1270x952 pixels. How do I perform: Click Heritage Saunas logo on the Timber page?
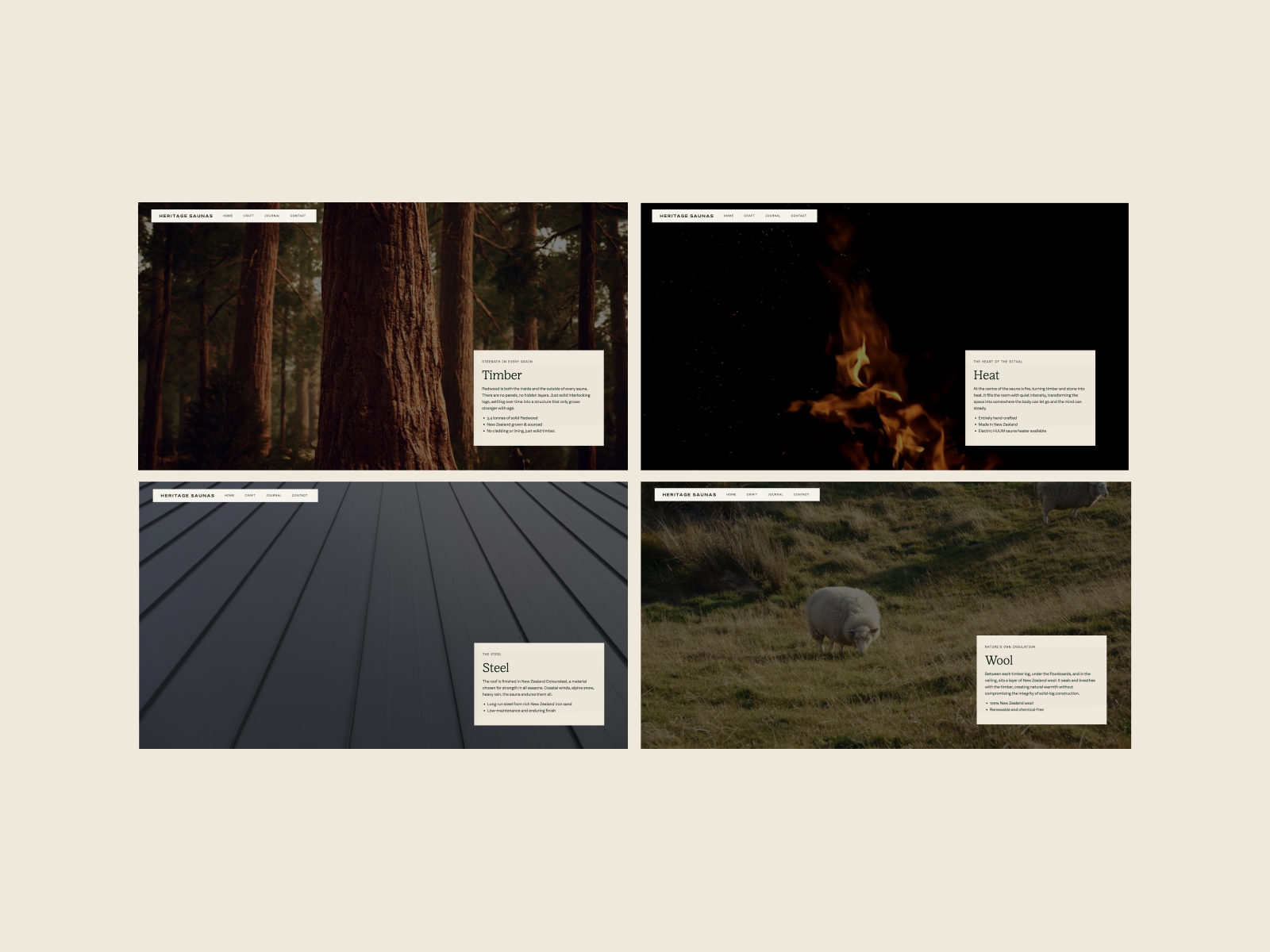[x=186, y=216]
